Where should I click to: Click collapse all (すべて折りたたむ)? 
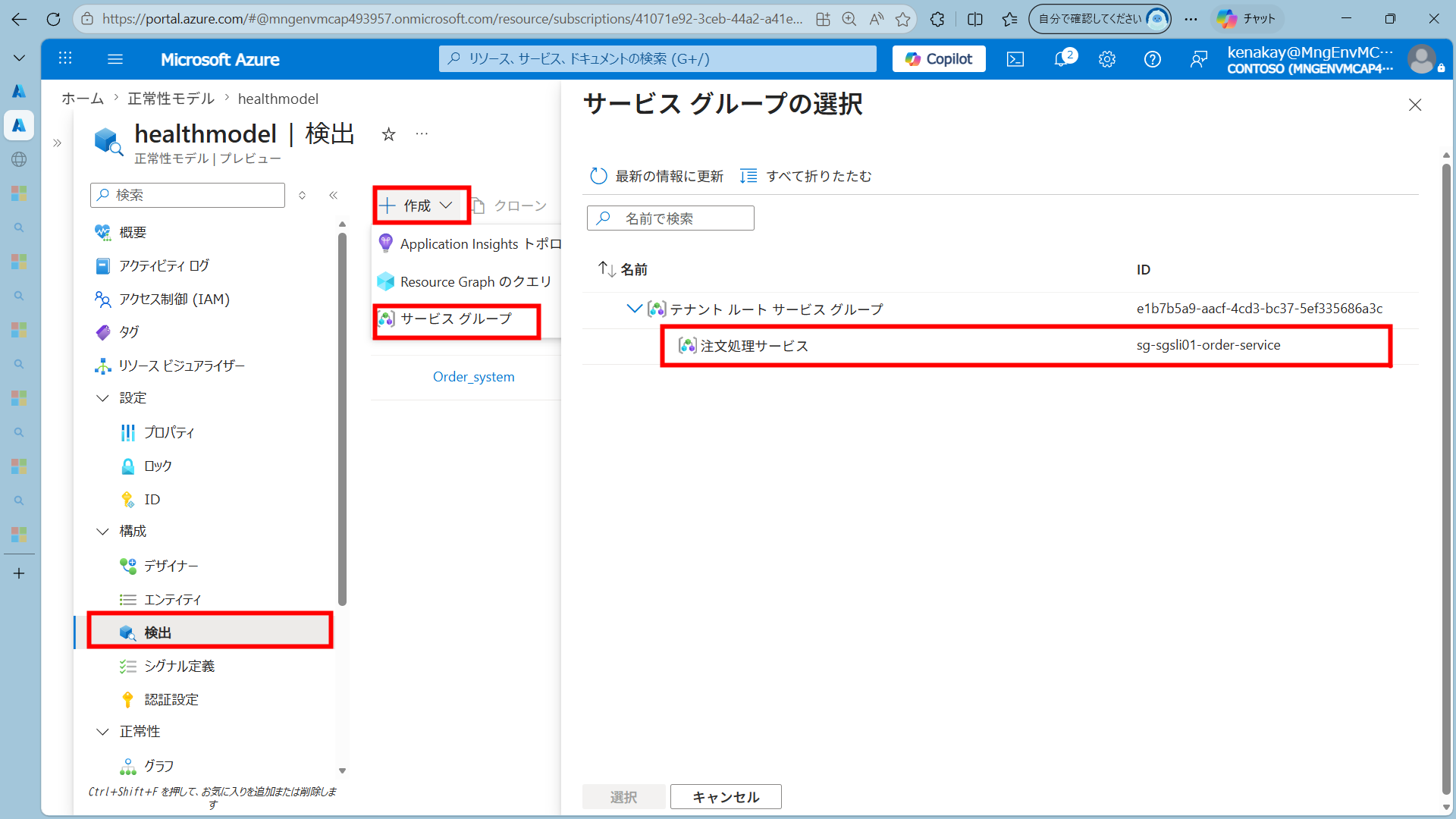click(806, 176)
